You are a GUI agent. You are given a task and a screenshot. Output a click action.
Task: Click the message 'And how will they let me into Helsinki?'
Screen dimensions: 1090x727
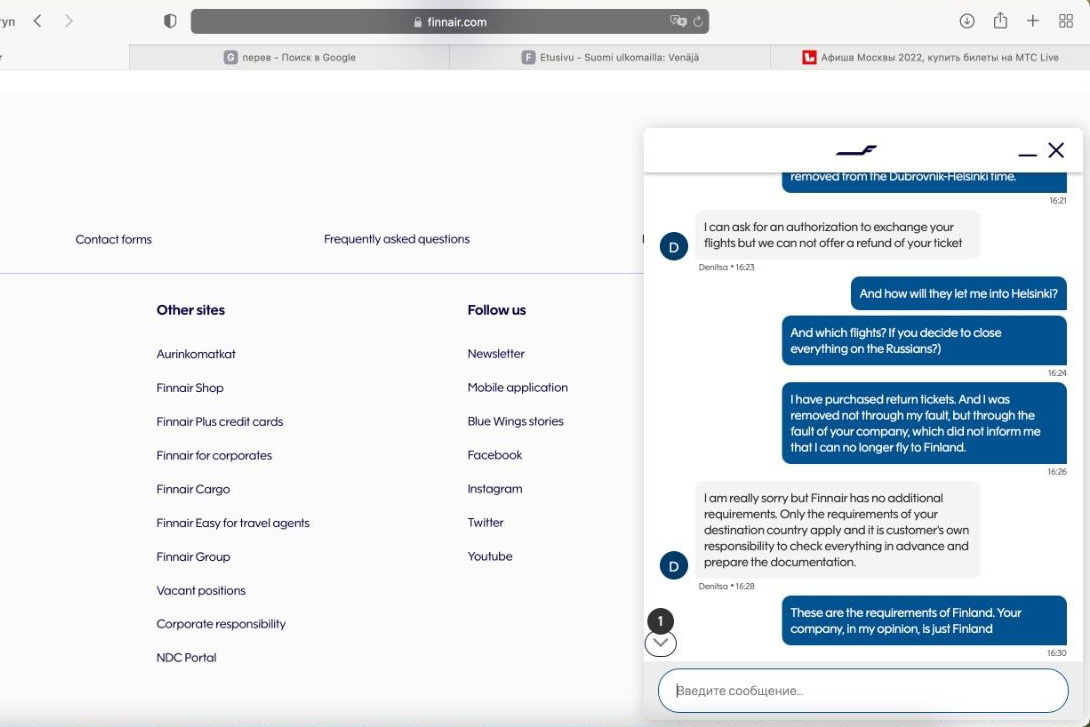pyautogui.click(x=959, y=293)
